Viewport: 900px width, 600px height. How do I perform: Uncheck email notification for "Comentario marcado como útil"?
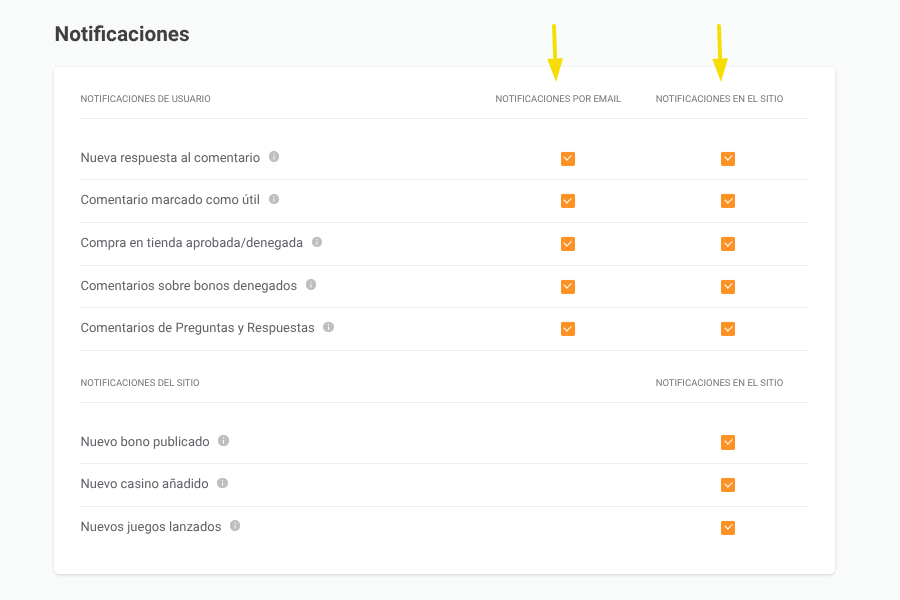pos(568,200)
